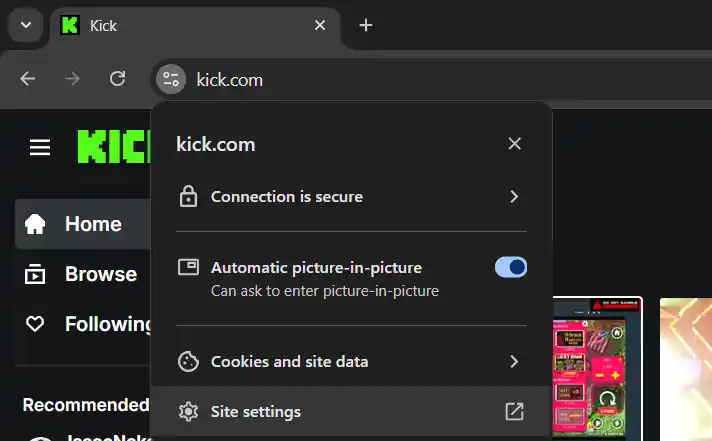Screen dimensions: 712x441
Task: Open the tab search dropdown arrow
Action: [26, 25]
